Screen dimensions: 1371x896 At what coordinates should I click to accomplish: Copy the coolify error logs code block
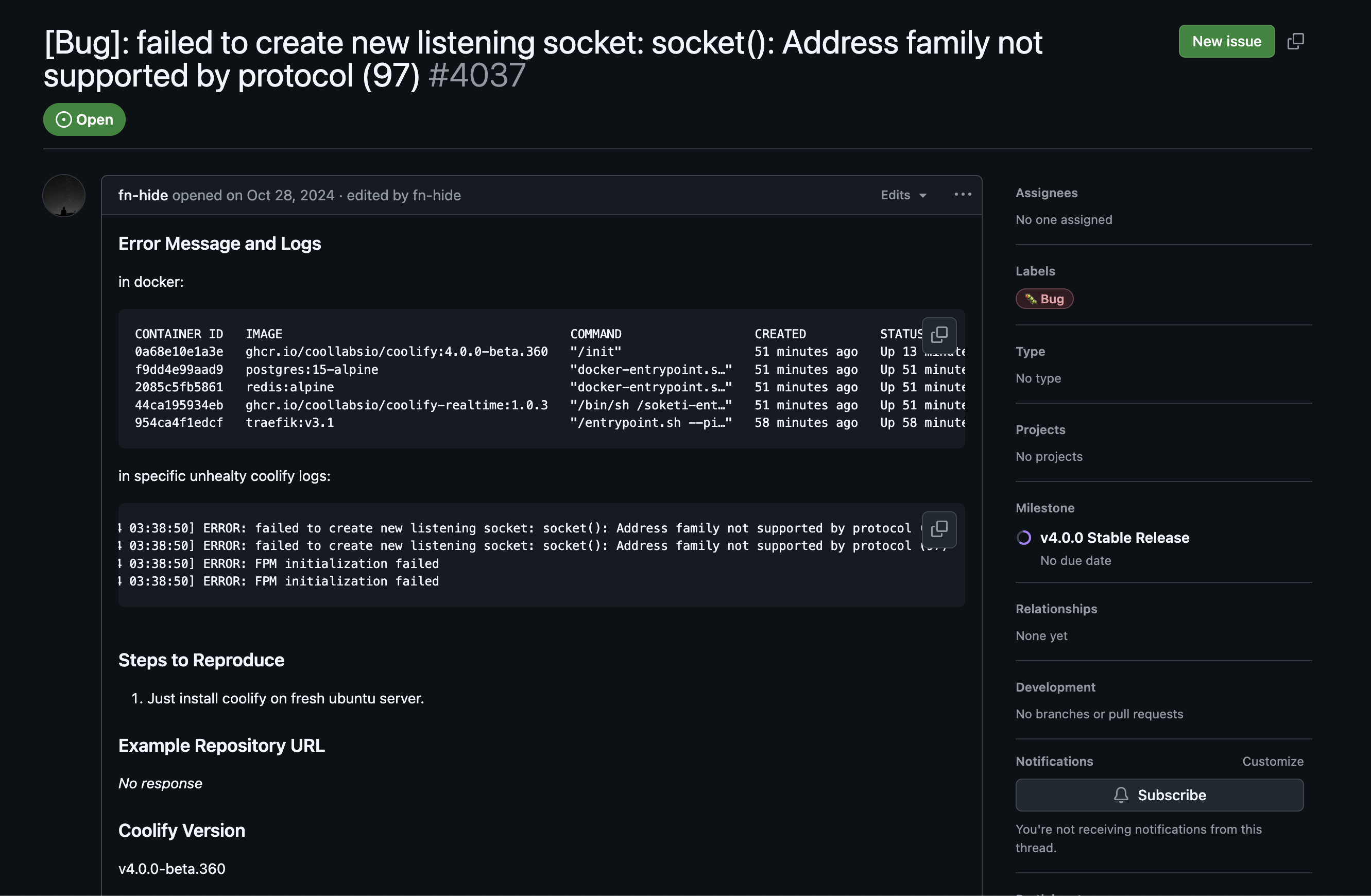point(939,529)
